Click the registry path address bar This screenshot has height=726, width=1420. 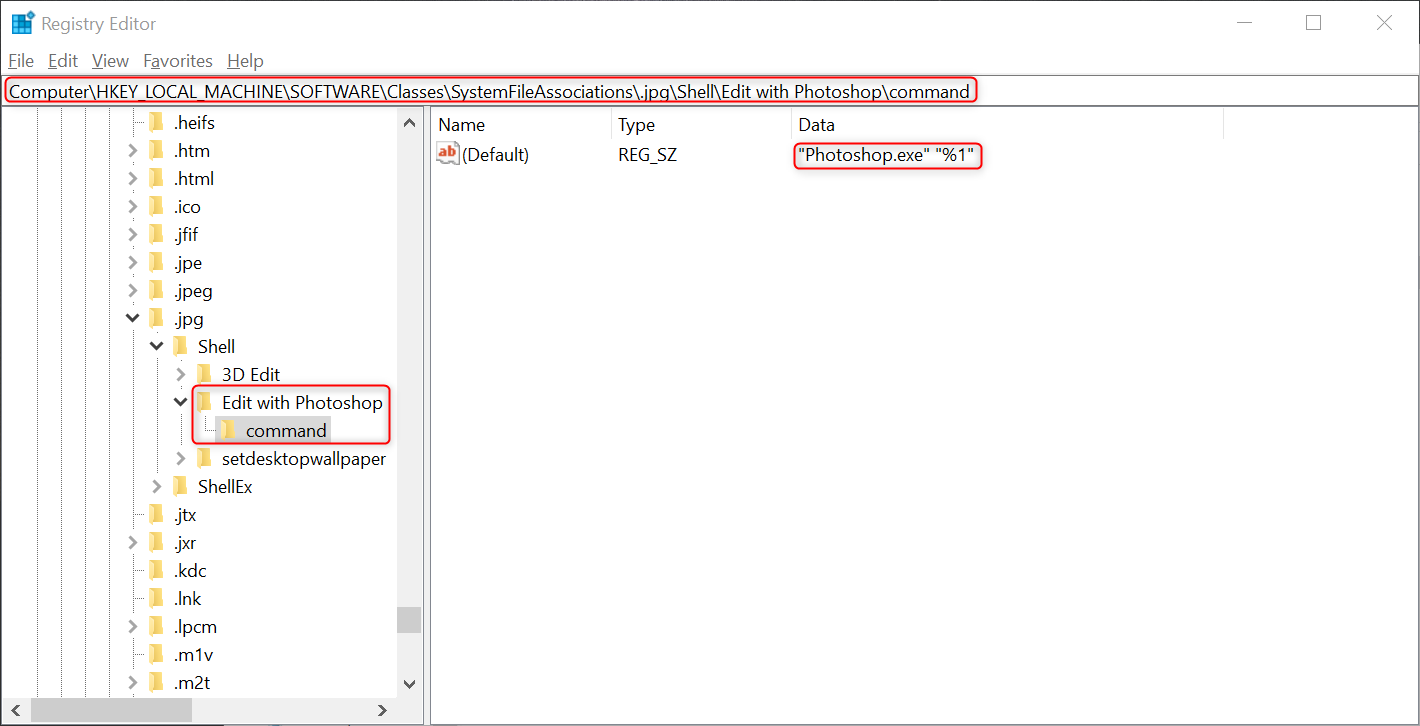[x=709, y=91]
